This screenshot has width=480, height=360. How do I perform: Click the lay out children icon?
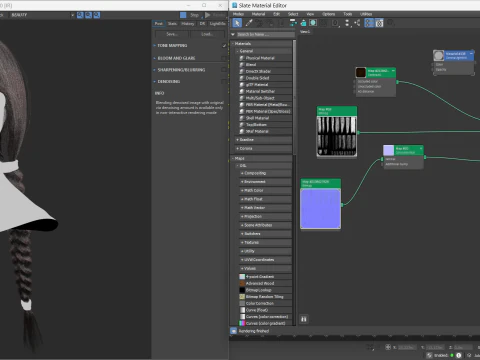(x=357, y=23)
